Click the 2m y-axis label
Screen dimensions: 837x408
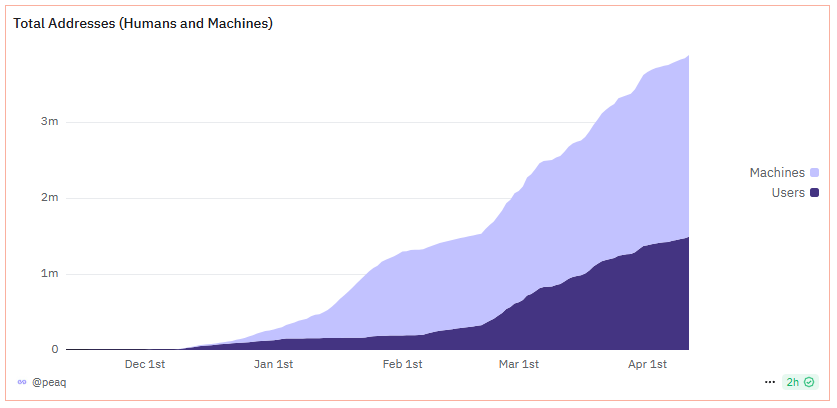[x=50, y=198]
